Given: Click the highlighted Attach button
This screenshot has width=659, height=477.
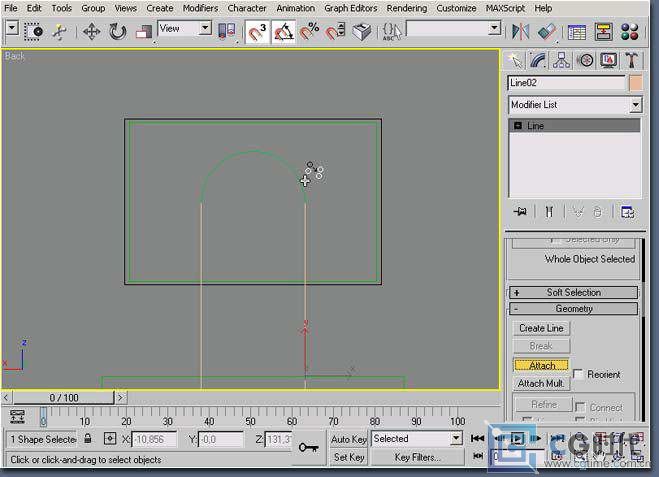Looking at the screenshot, I should click(541, 366).
